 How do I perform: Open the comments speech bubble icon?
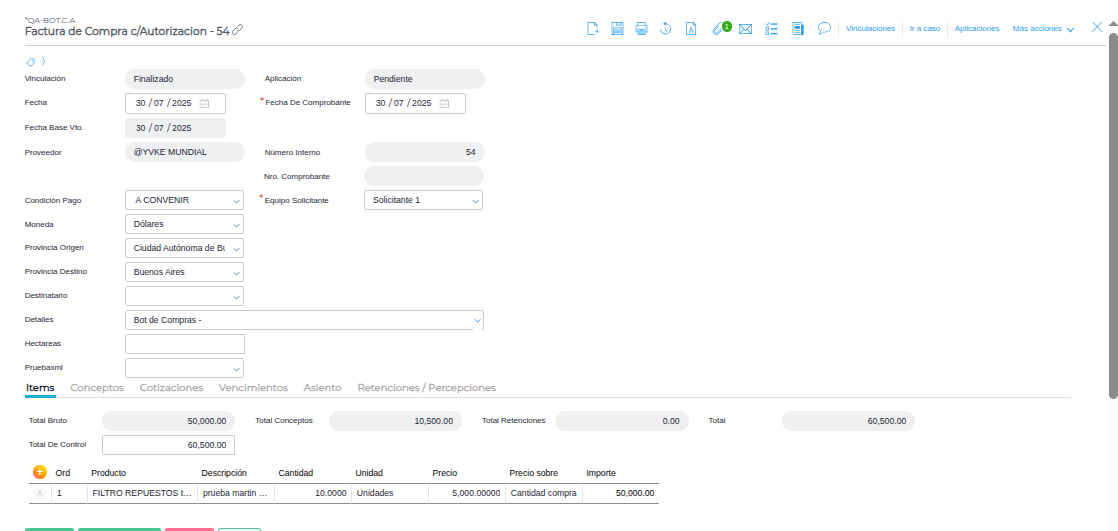pyautogui.click(x=824, y=29)
